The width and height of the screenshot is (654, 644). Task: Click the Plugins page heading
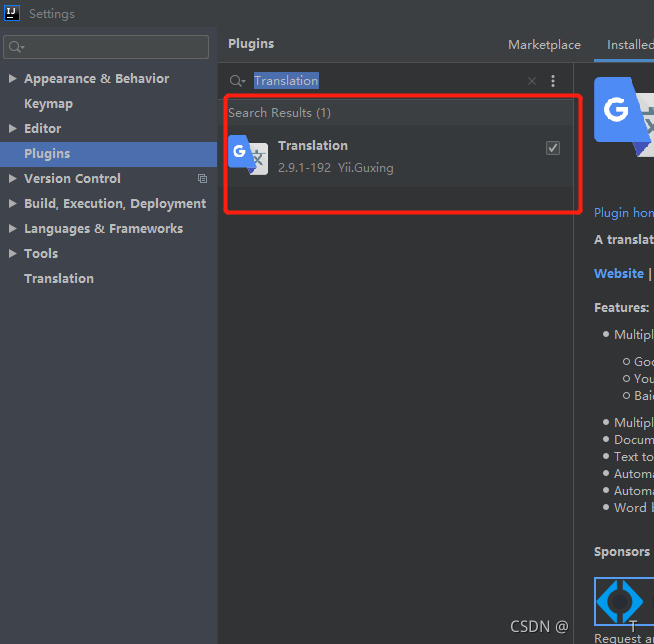(x=251, y=44)
